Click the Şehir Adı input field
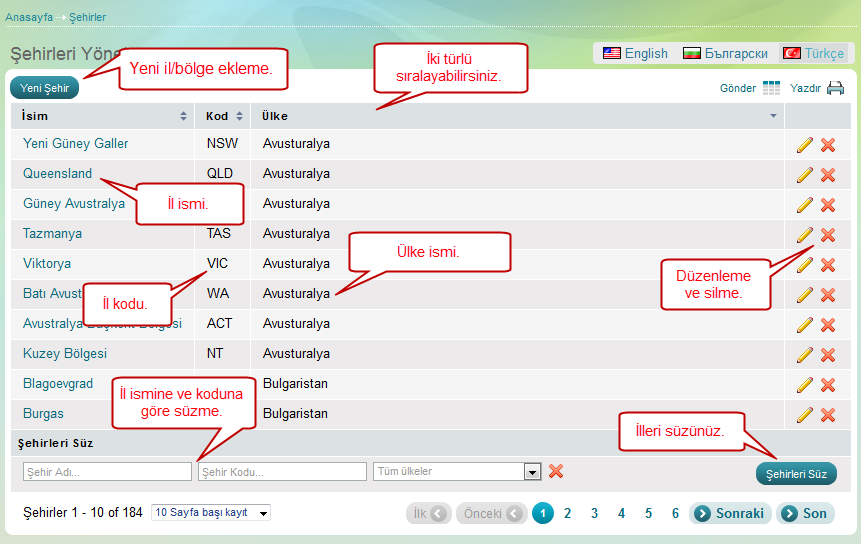 [107, 472]
